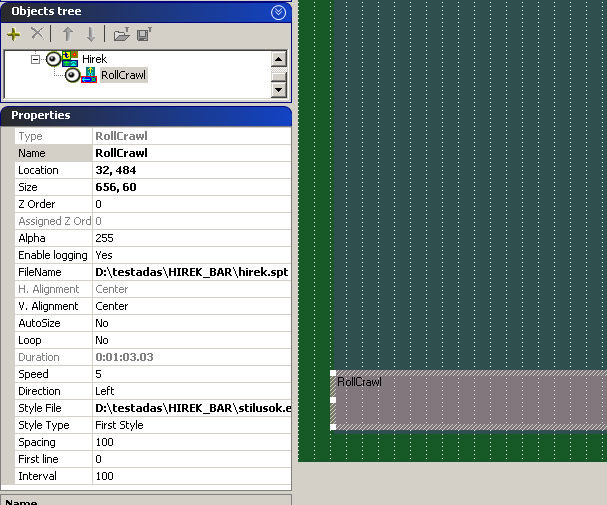Click the Type property label

coord(53,136)
